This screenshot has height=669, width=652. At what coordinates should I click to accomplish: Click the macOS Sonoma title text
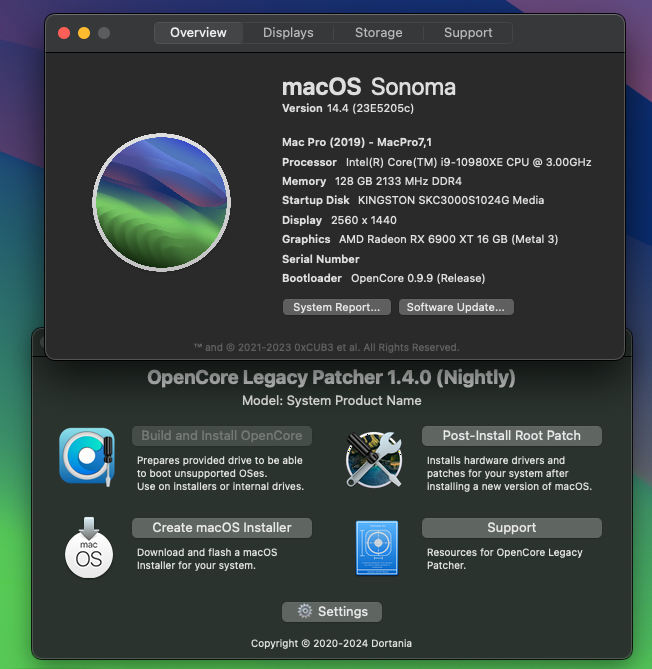(x=369, y=87)
